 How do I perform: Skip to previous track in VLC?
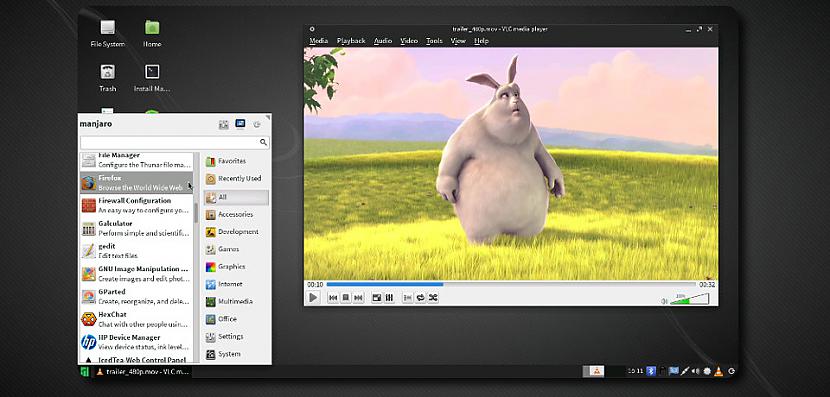(x=333, y=298)
